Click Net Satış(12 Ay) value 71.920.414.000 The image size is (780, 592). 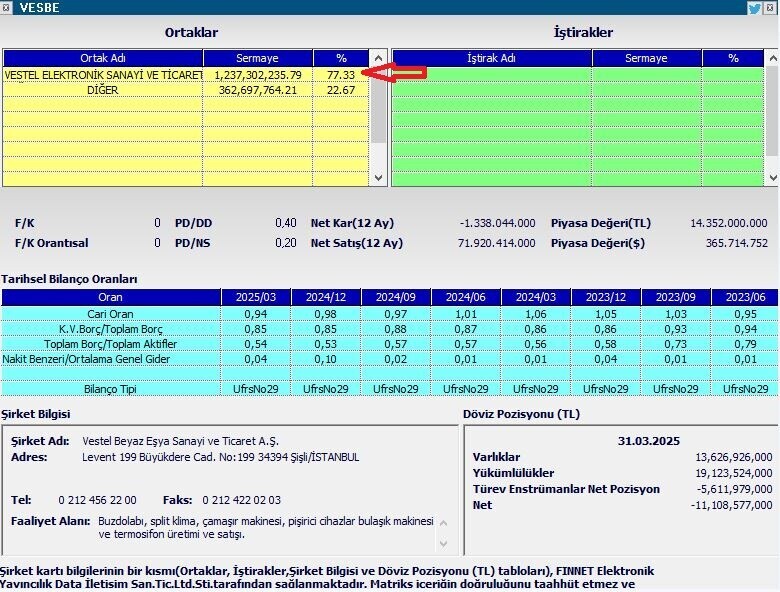point(496,243)
